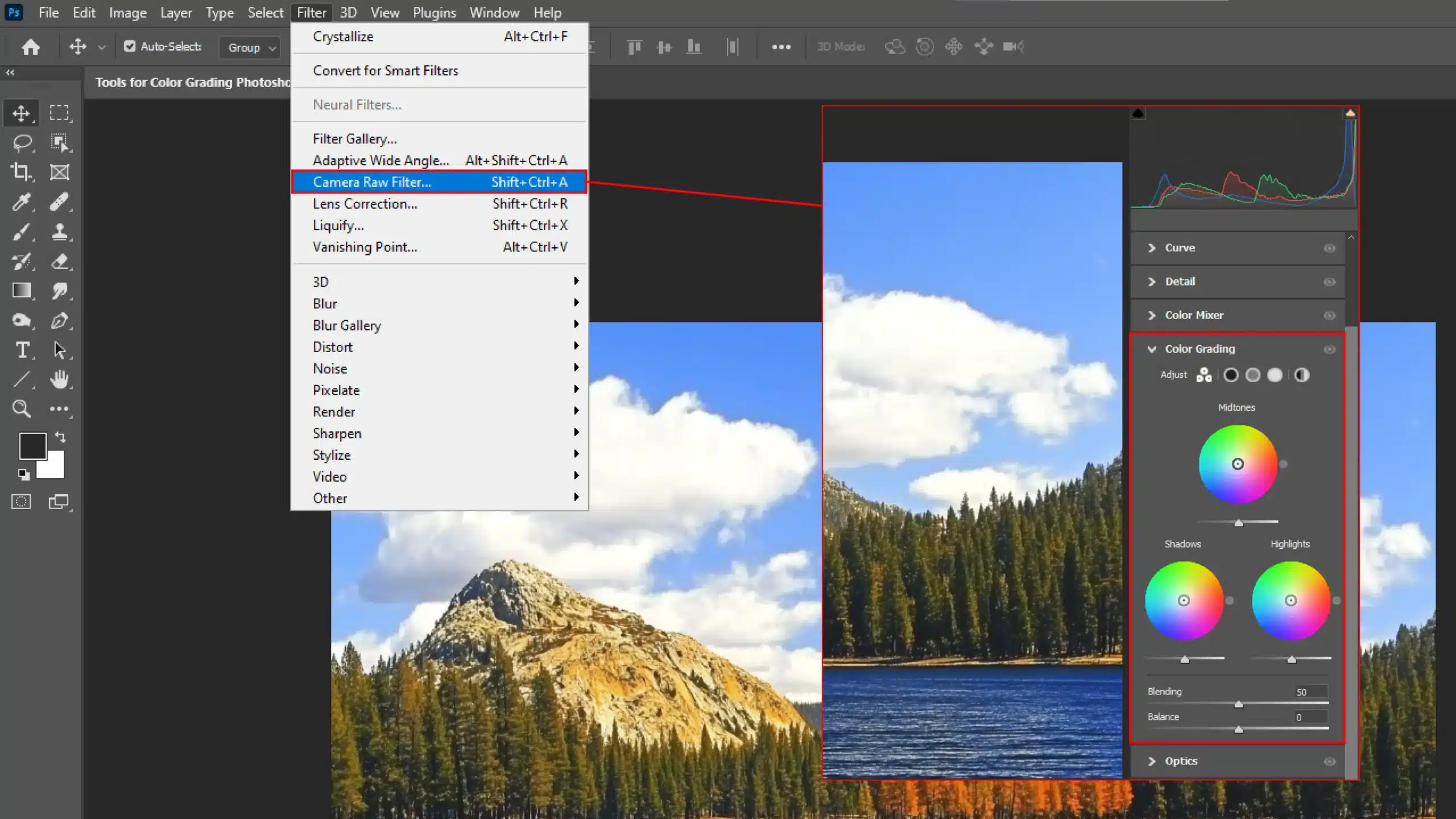This screenshot has width=1456, height=819.
Task: Toggle Color Grading panel eye visibility
Action: pyautogui.click(x=1329, y=349)
